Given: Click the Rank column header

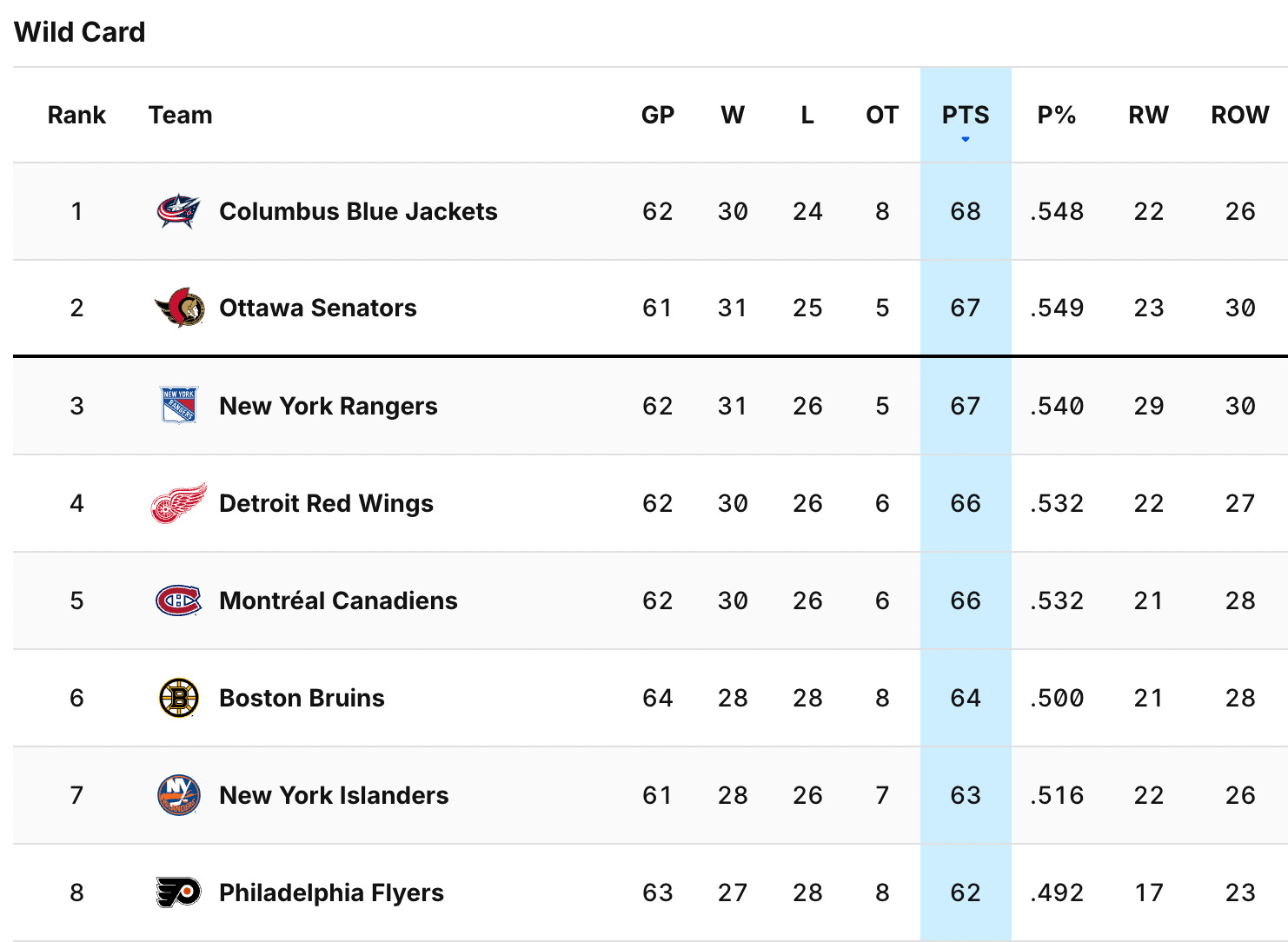Looking at the screenshot, I should coord(76,116).
